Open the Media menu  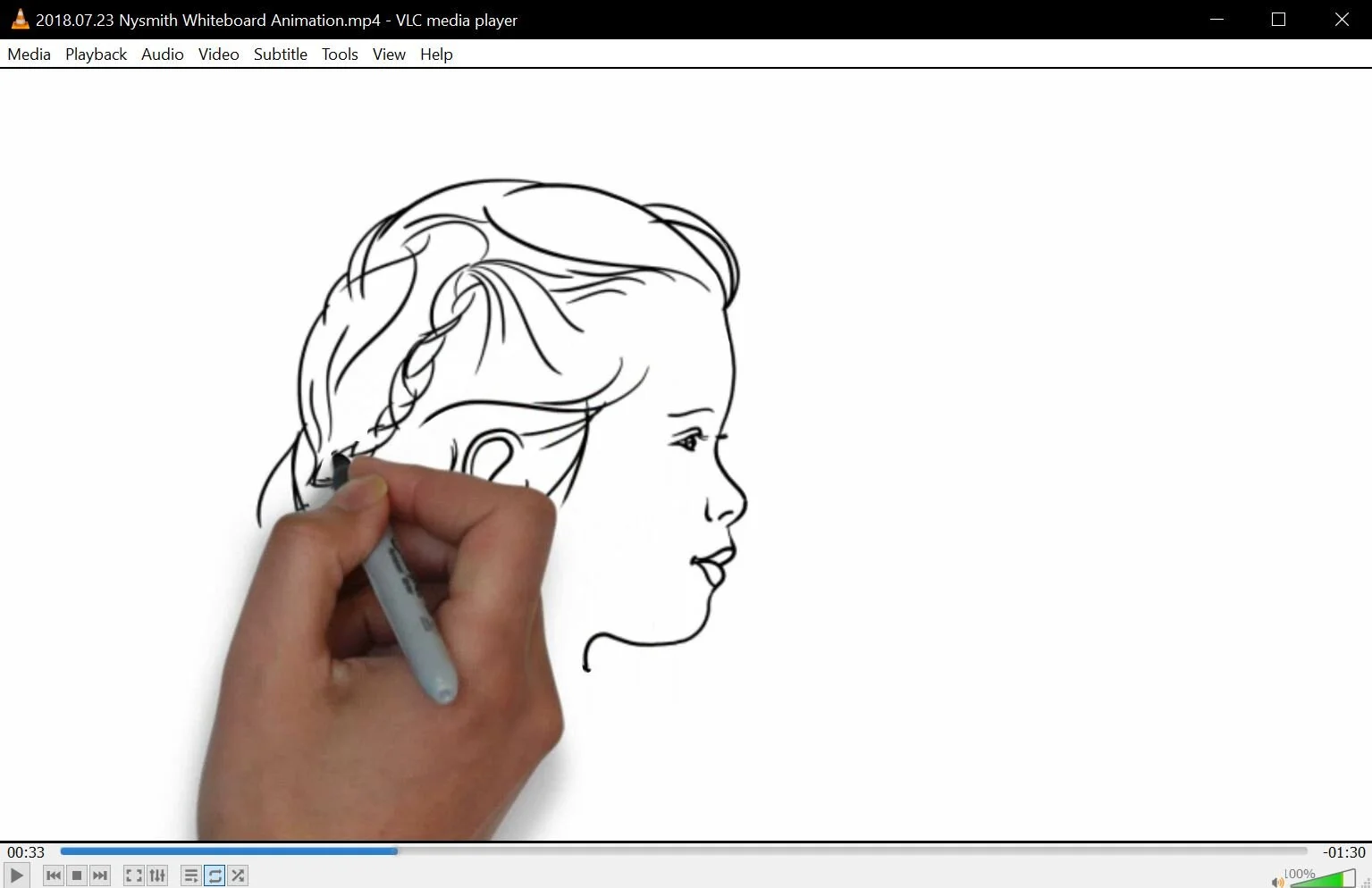pyautogui.click(x=29, y=54)
